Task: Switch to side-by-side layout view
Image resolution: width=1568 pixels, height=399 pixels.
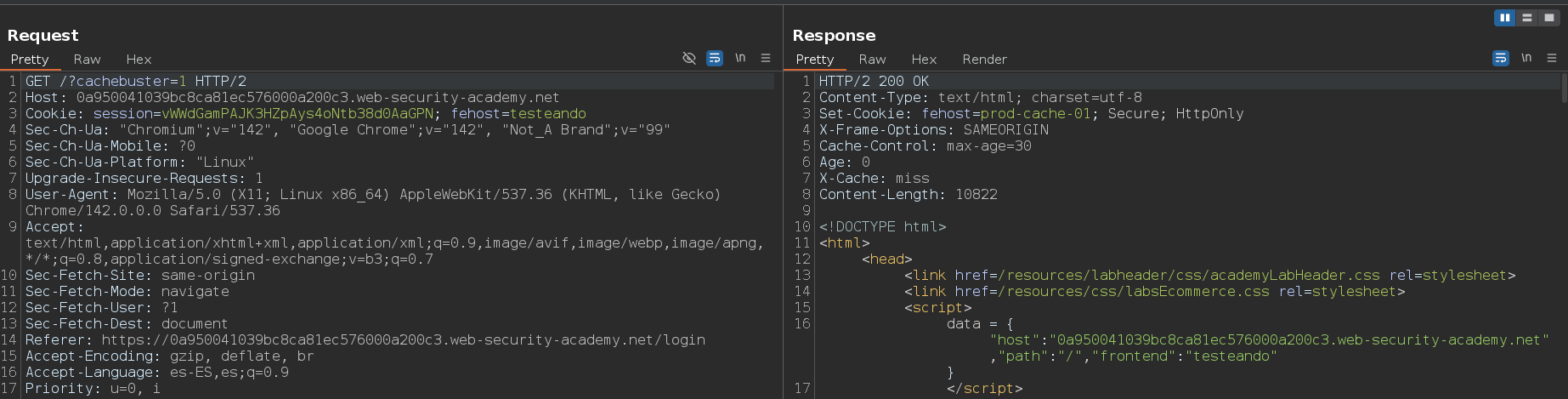Action: [x=1504, y=18]
